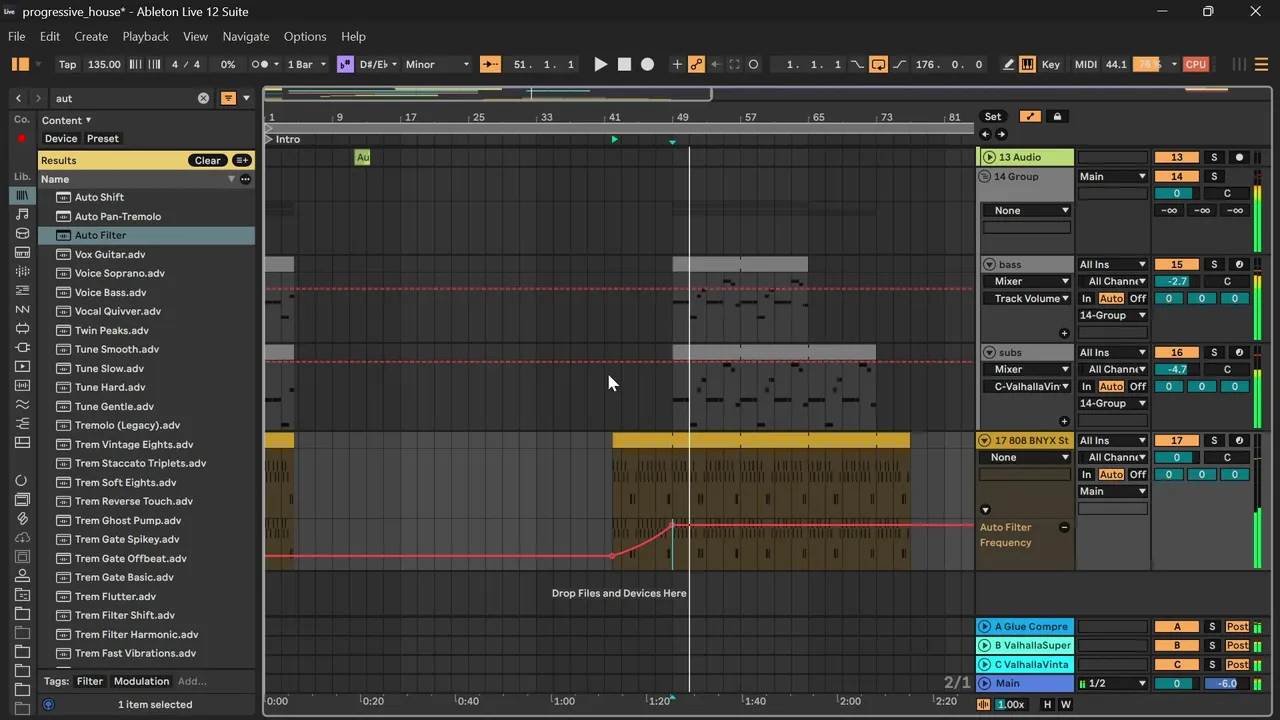The image size is (1280, 720).
Task: Toggle the Lock Envelopes padlock icon
Action: click(x=1057, y=117)
